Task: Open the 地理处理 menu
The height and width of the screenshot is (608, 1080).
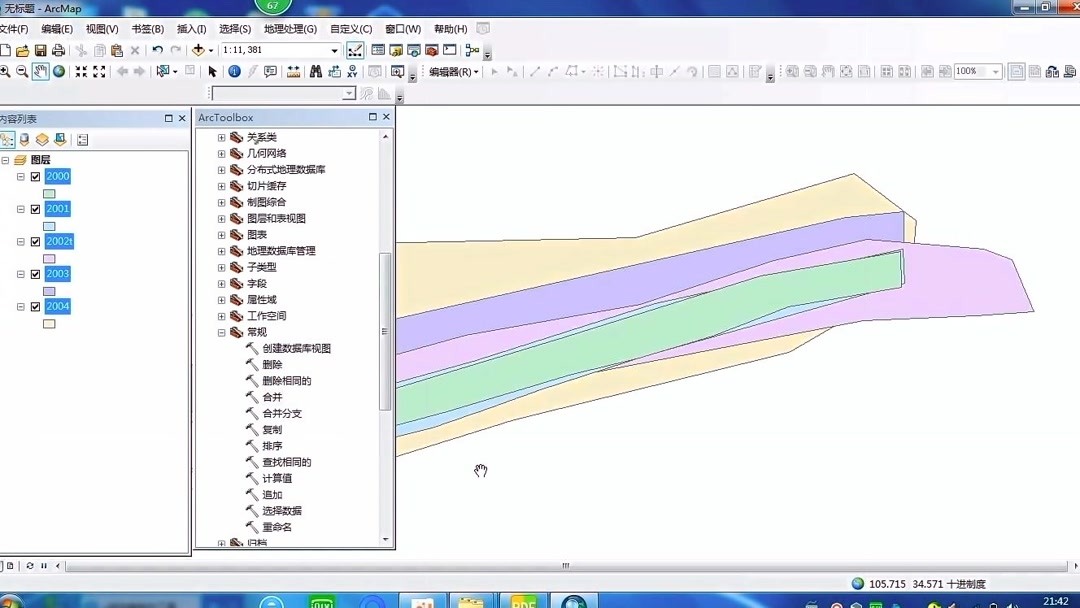Action: click(x=291, y=29)
